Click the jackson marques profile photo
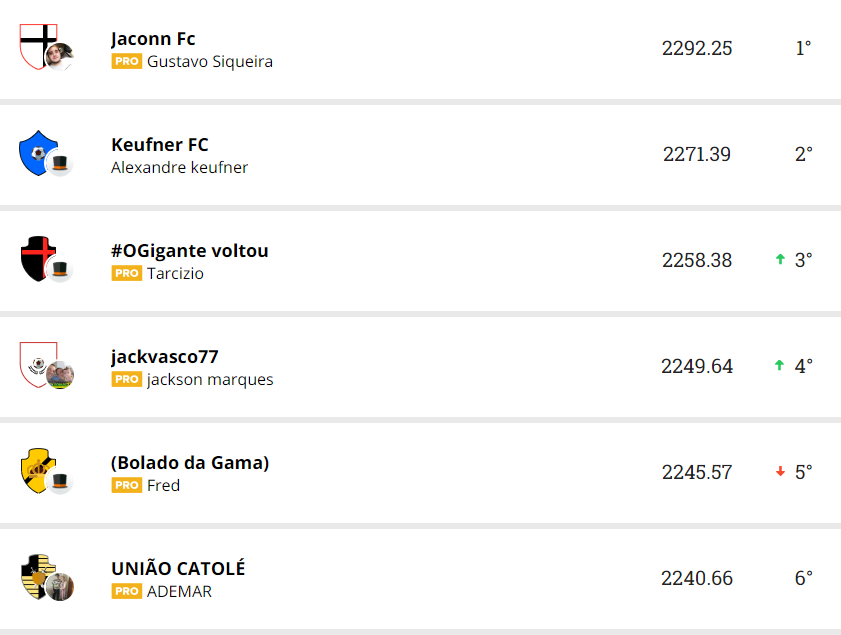841x635 pixels. click(60, 375)
